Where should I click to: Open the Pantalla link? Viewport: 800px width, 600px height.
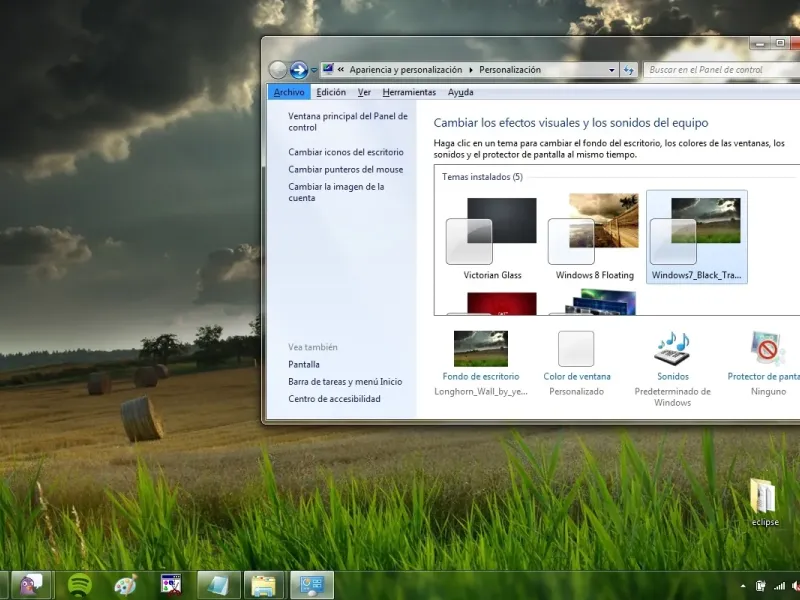304,364
